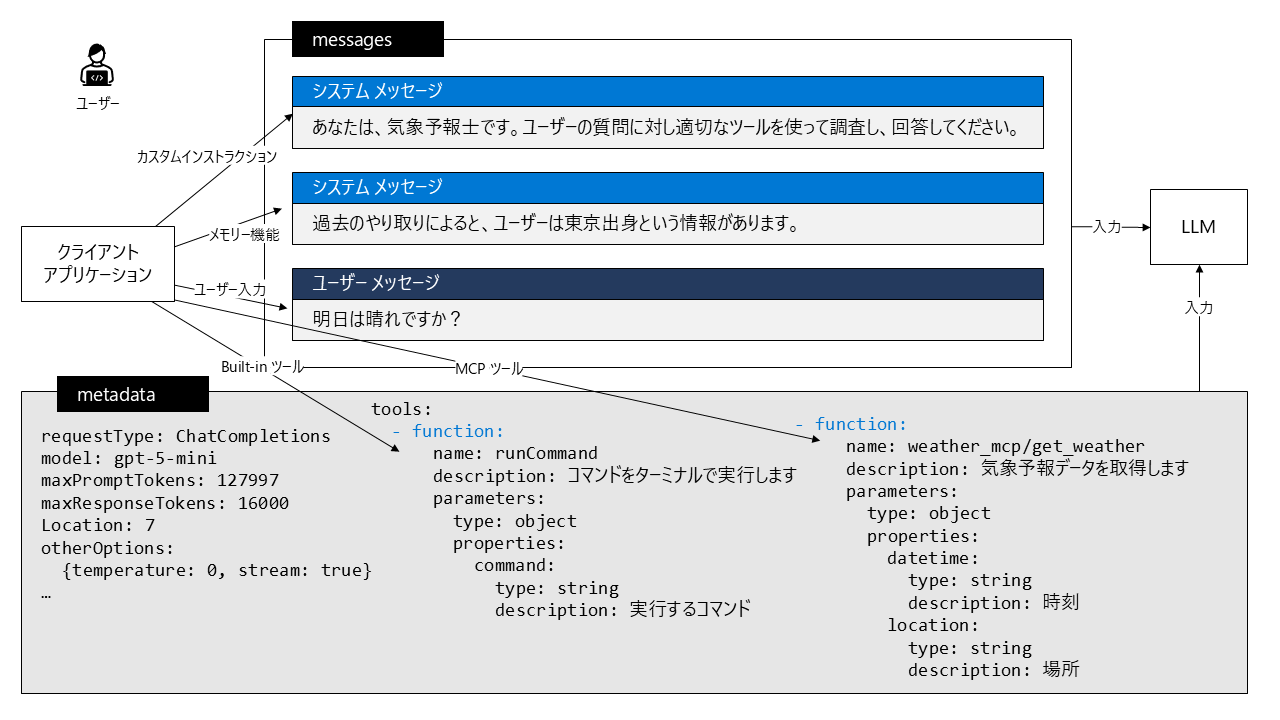Select the line maxPromptTokens: 127997
Image resolution: width=1280 pixels, height=720 pixels.
click(x=160, y=481)
